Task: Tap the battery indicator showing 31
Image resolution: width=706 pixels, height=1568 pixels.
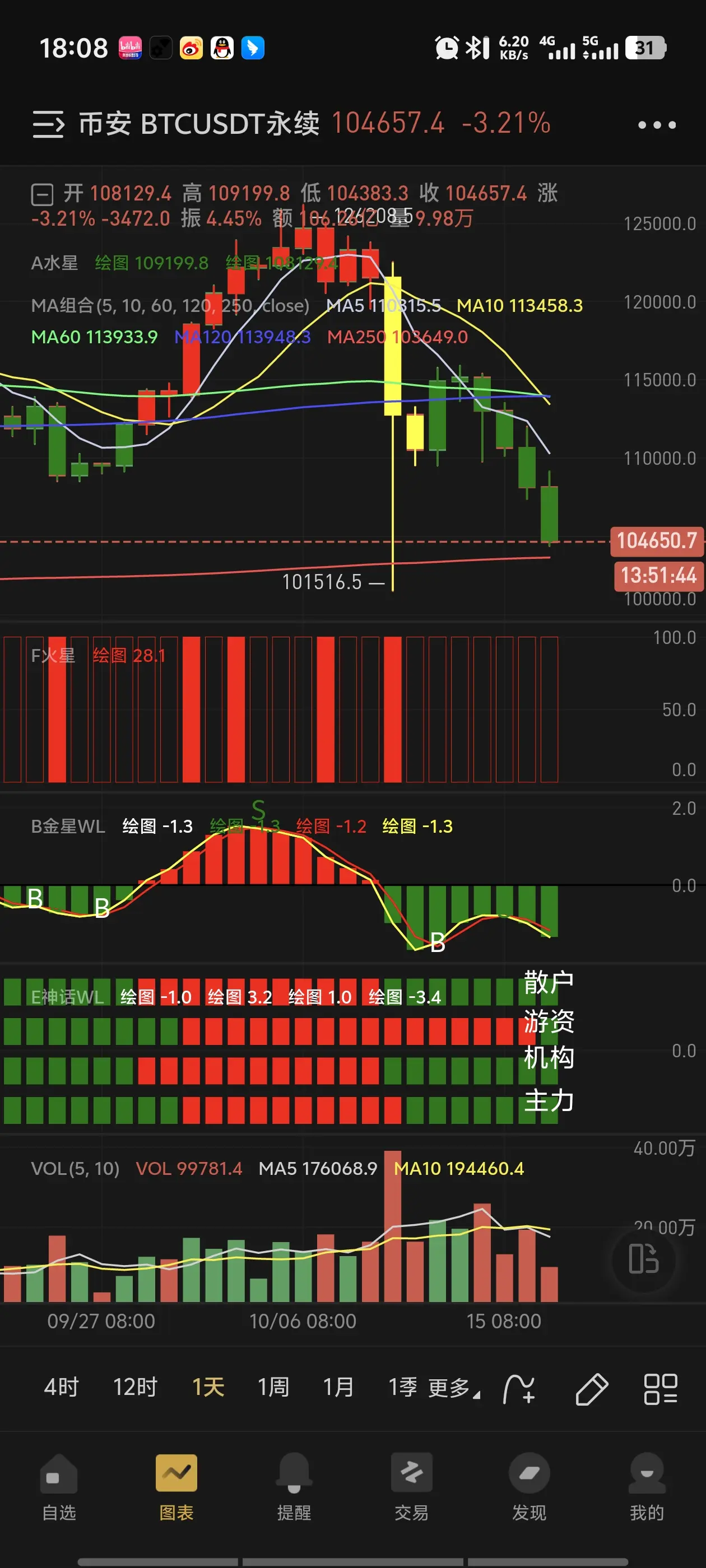Action: (x=645, y=48)
